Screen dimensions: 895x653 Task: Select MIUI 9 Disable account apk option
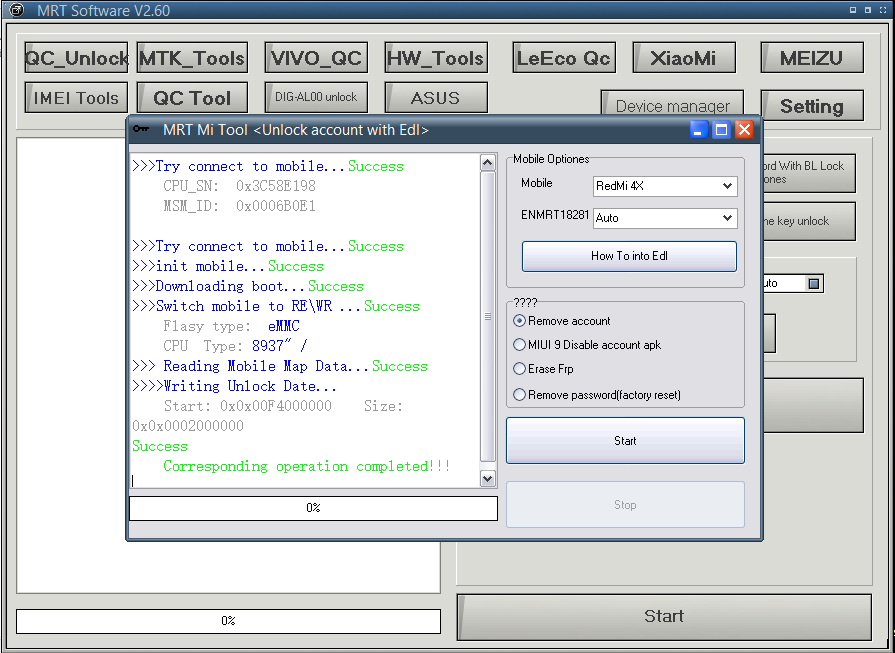click(x=519, y=345)
